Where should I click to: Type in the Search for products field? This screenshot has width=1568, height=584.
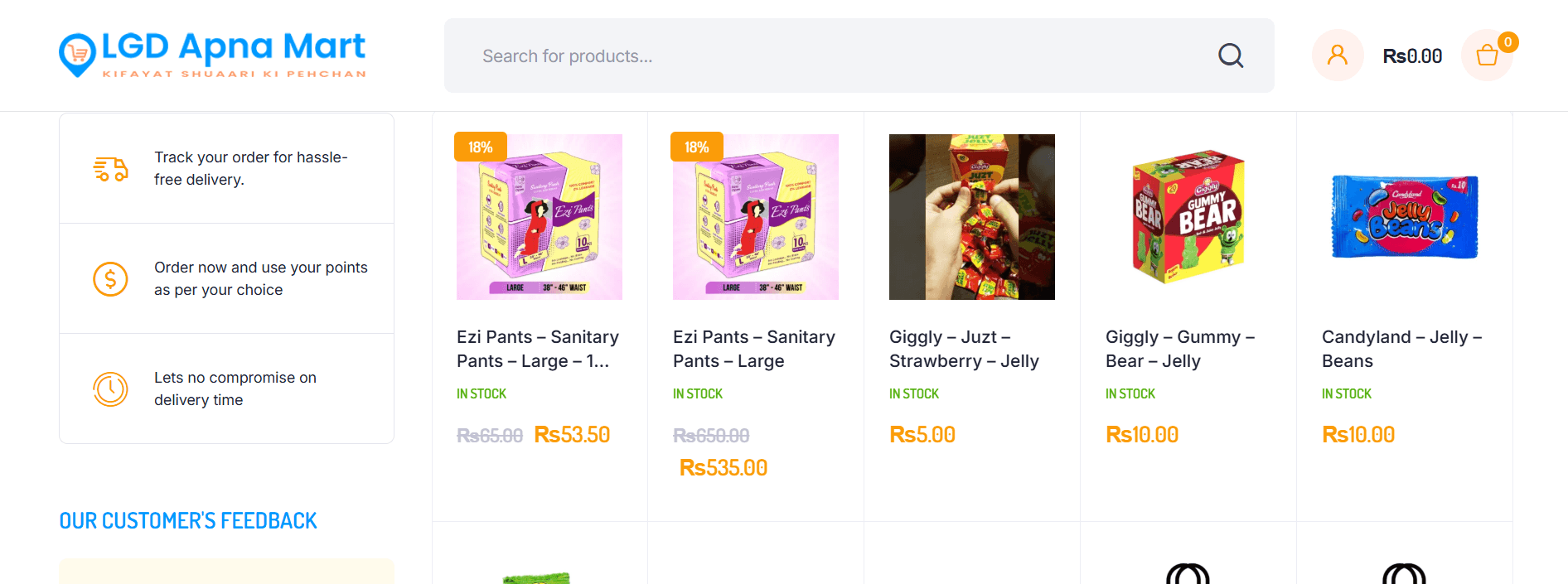tap(829, 56)
